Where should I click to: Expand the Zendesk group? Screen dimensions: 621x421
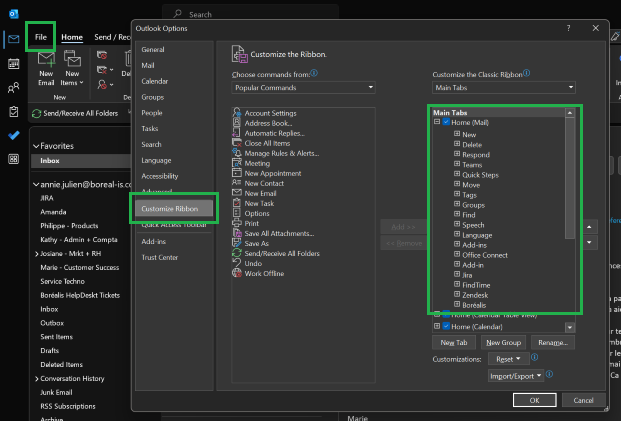click(457, 294)
